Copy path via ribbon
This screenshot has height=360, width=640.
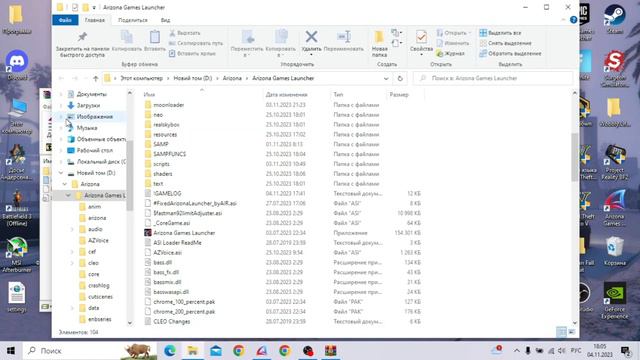coord(196,43)
